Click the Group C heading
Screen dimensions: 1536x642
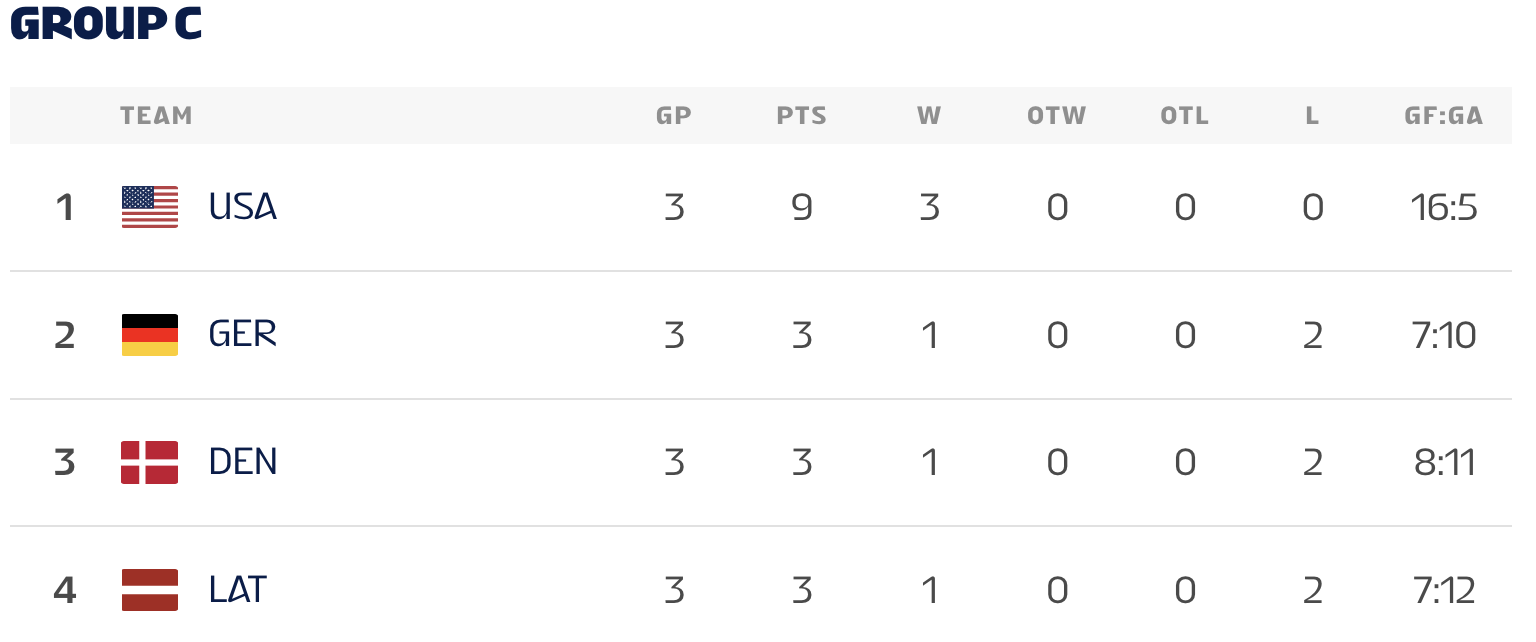pos(106,25)
